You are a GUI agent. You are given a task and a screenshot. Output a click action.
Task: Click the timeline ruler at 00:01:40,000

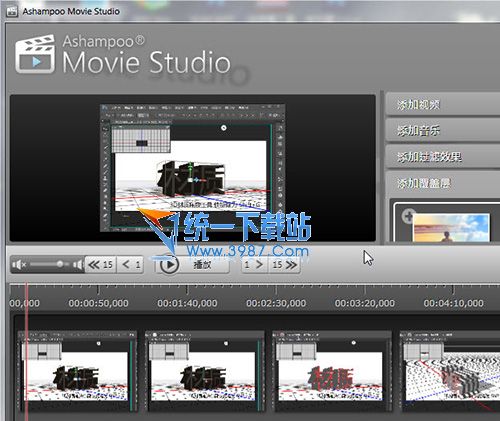click(187, 303)
